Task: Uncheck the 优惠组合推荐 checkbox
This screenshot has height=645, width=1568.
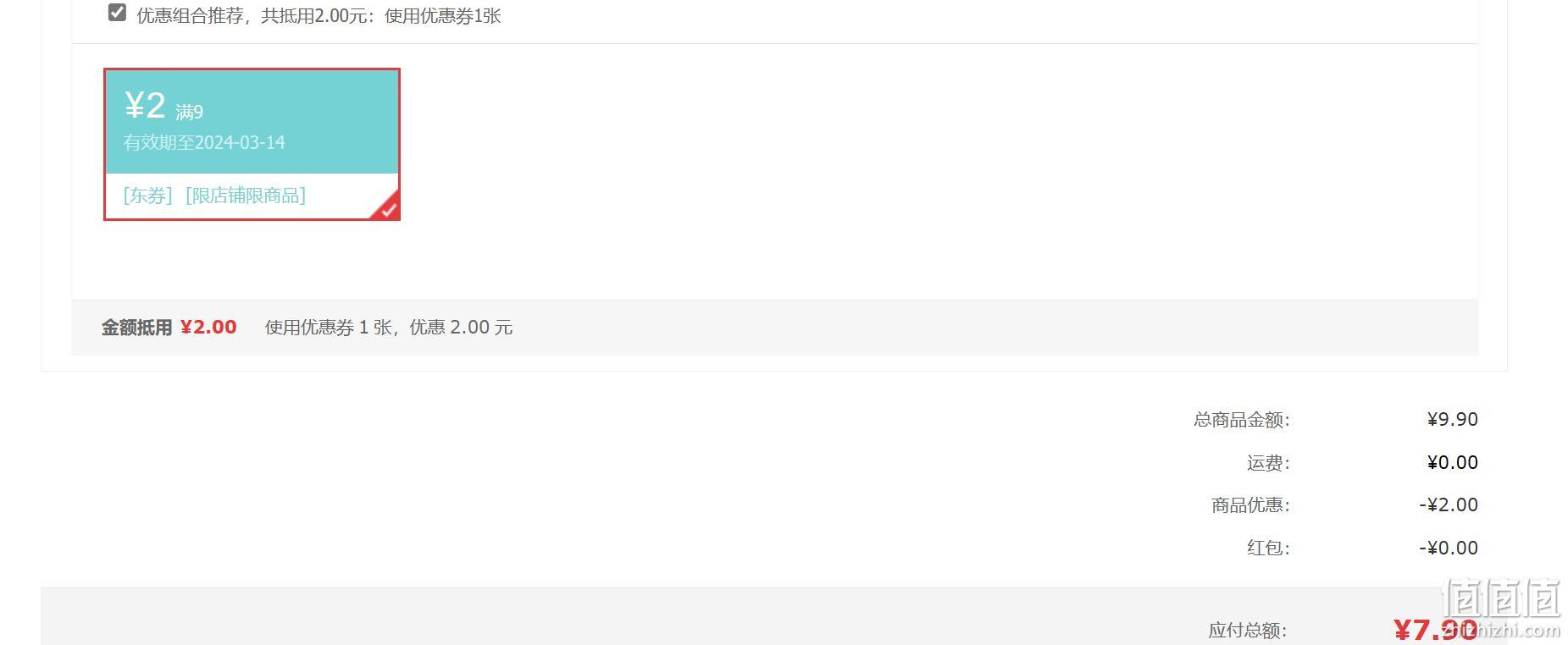Action: click(118, 13)
